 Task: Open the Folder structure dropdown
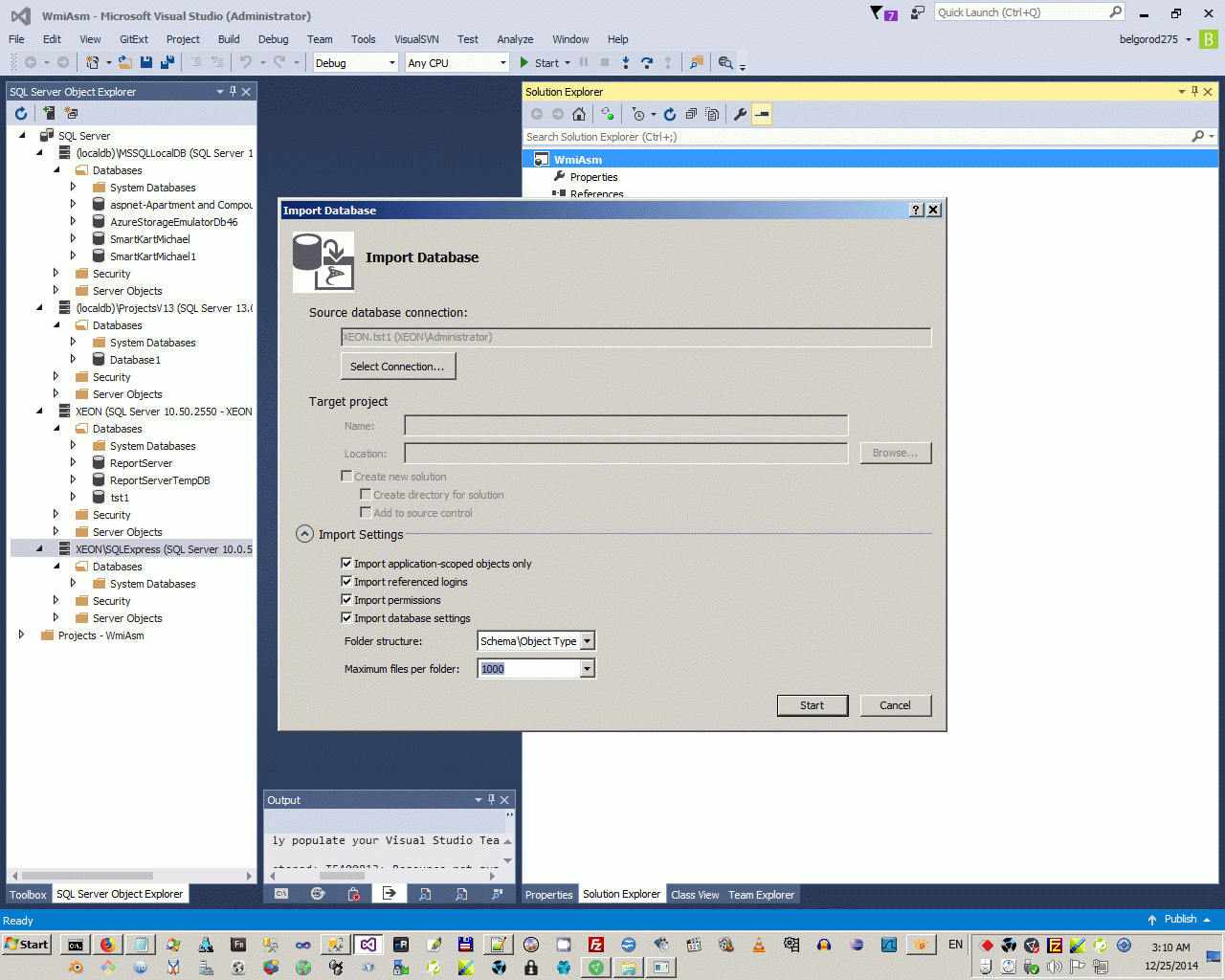point(588,641)
